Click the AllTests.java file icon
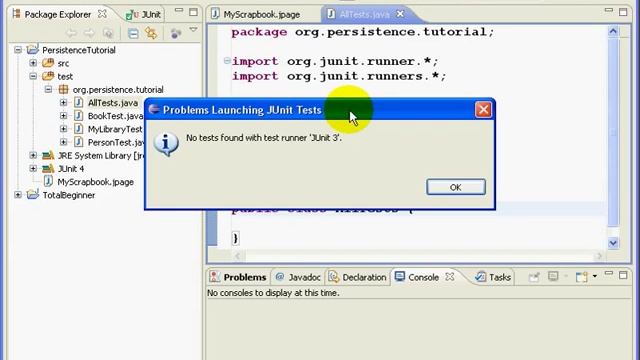640x360 pixels. (78, 102)
